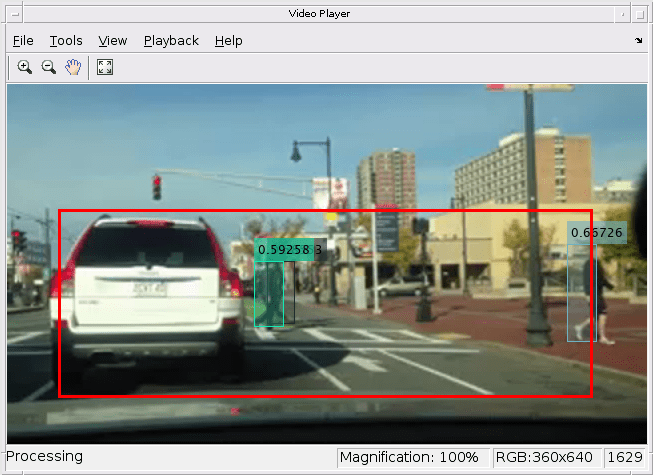The image size is (653, 475).
Task: Select the Zoom Out tool
Action: pyautogui.click(x=49, y=67)
